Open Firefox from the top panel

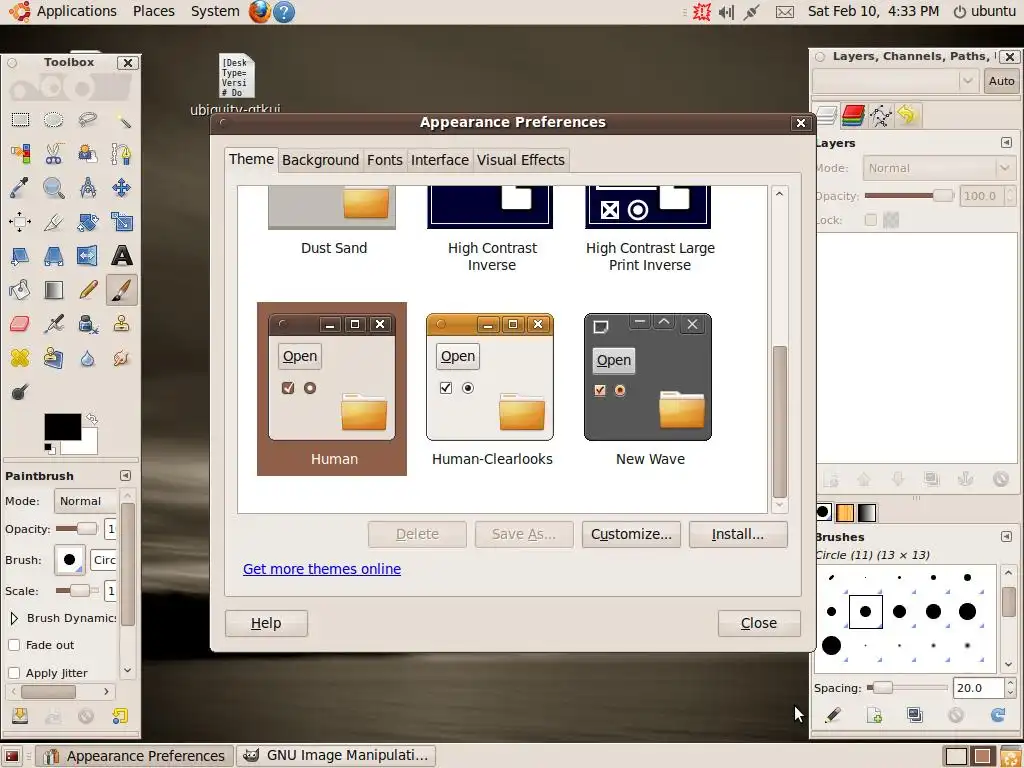(259, 12)
